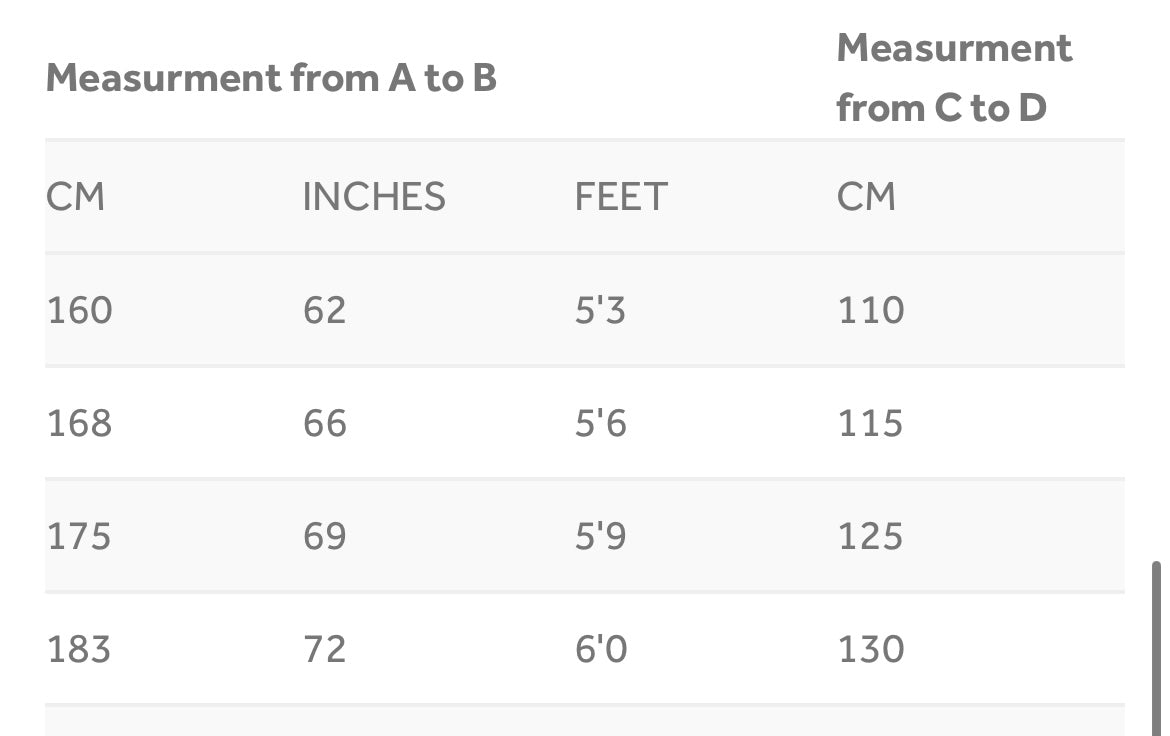Click the 115 cm cell
Image resolution: width=1170 pixels, height=736 pixels.
click(871, 423)
